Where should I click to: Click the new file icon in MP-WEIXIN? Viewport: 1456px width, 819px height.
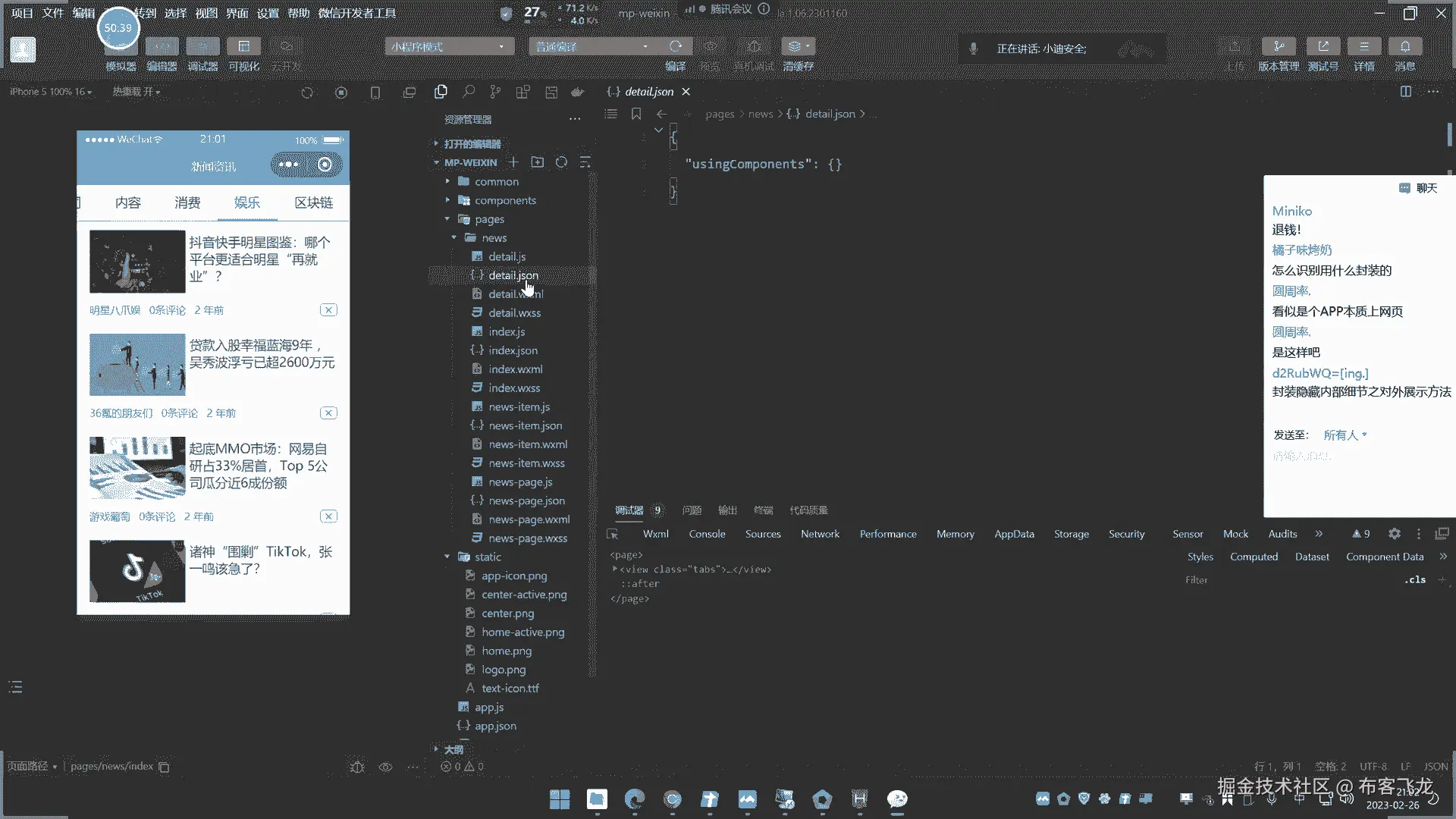point(513,162)
